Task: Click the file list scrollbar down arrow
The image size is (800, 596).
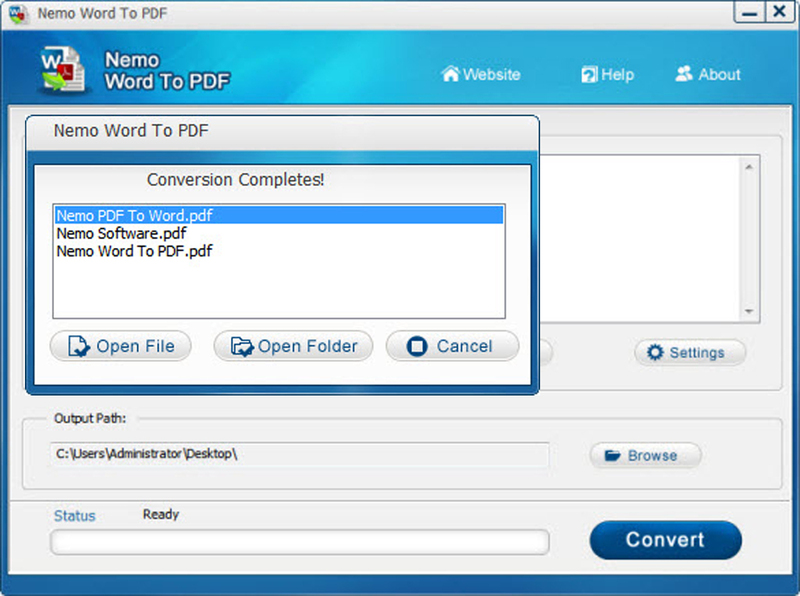Action: 748,311
